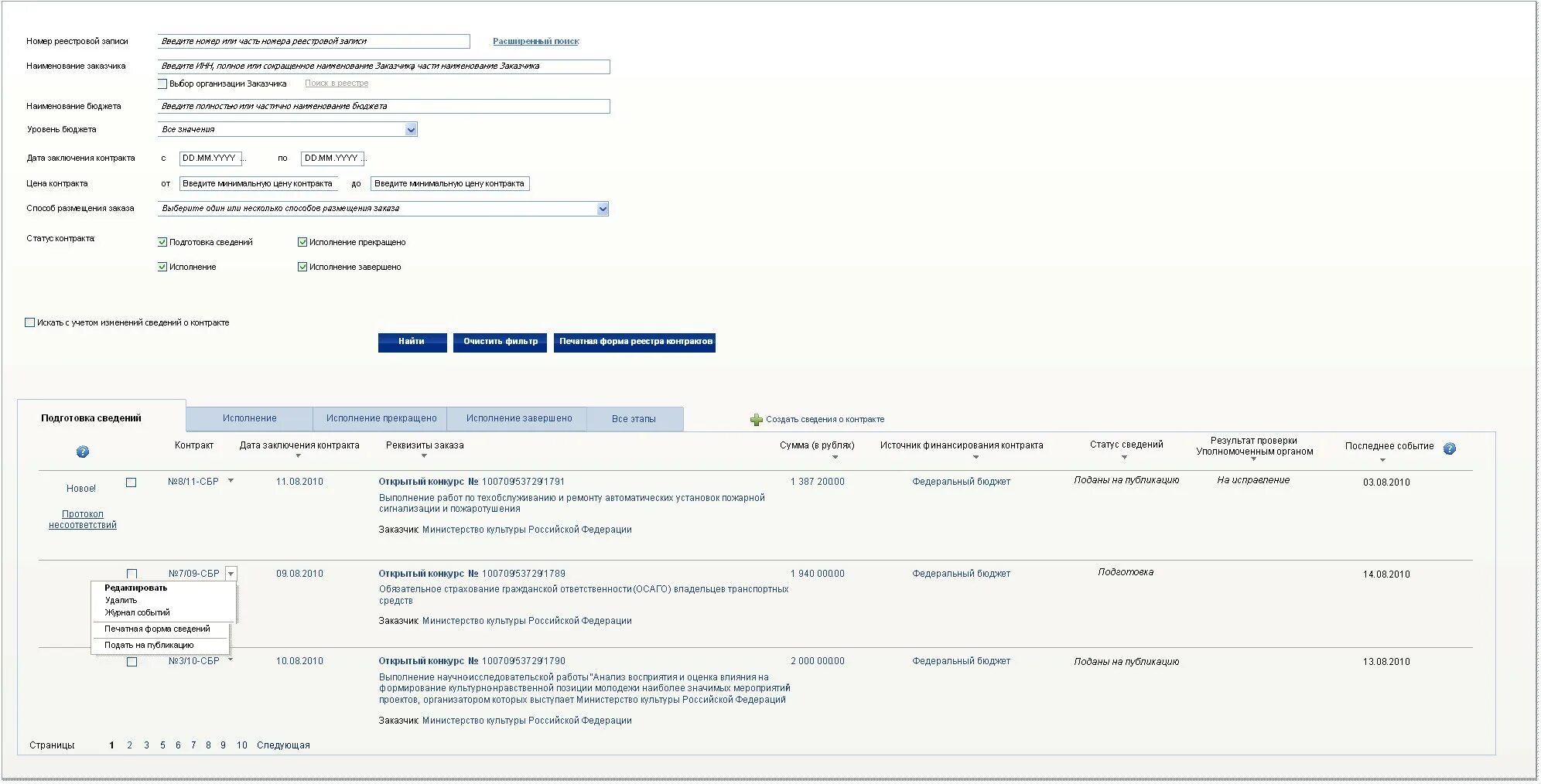Click the contract start date field
Viewport: 1541px width, 784px height.
[x=210, y=159]
